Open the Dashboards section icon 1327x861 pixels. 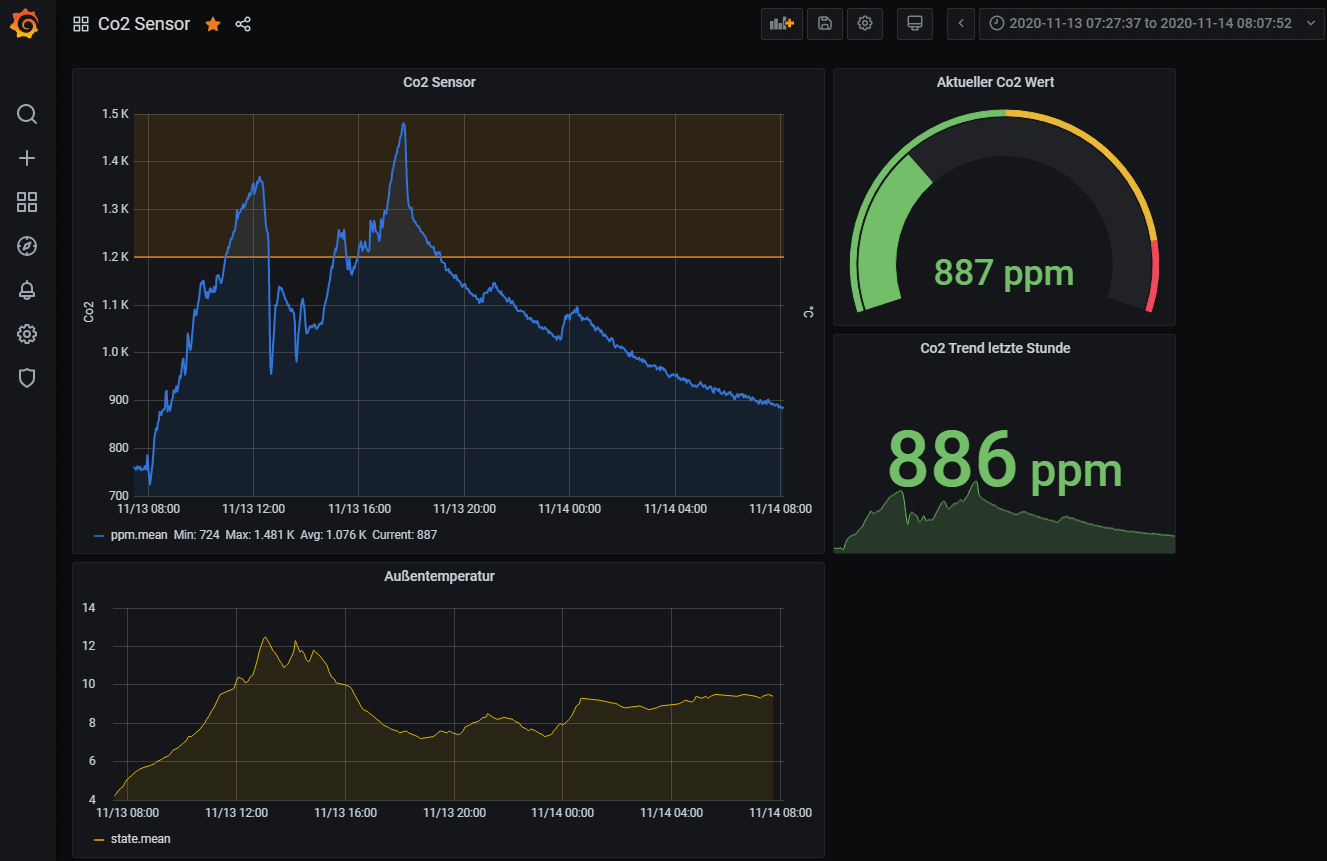(x=27, y=202)
